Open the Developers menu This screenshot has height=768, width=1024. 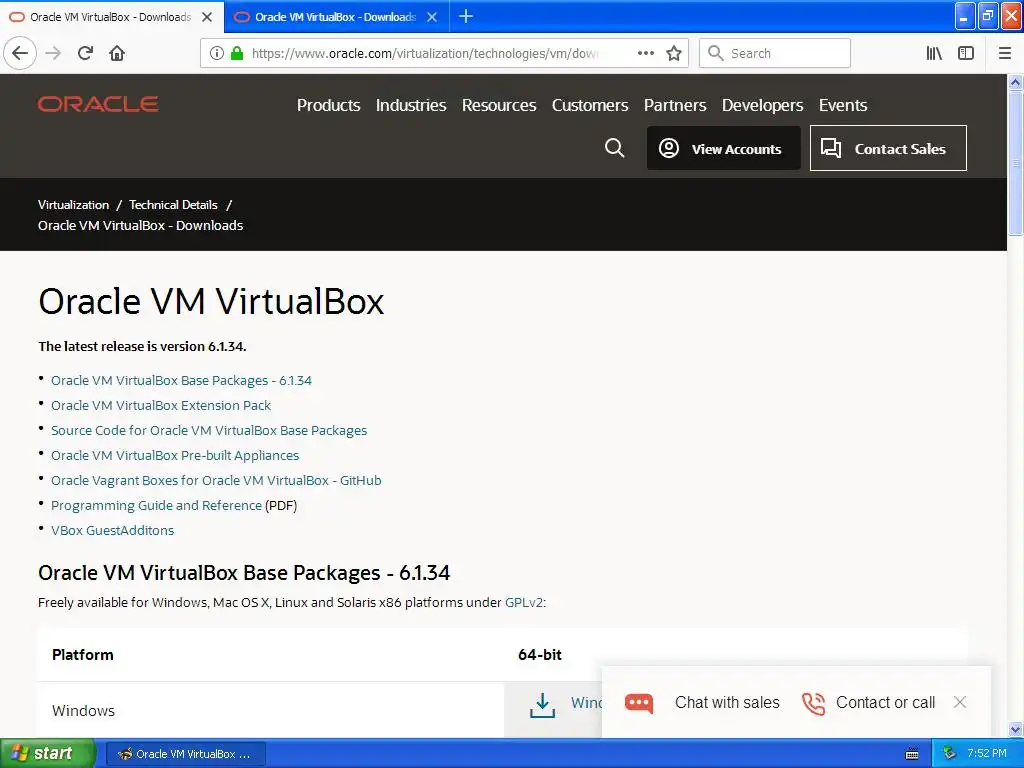click(x=762, y=105)
